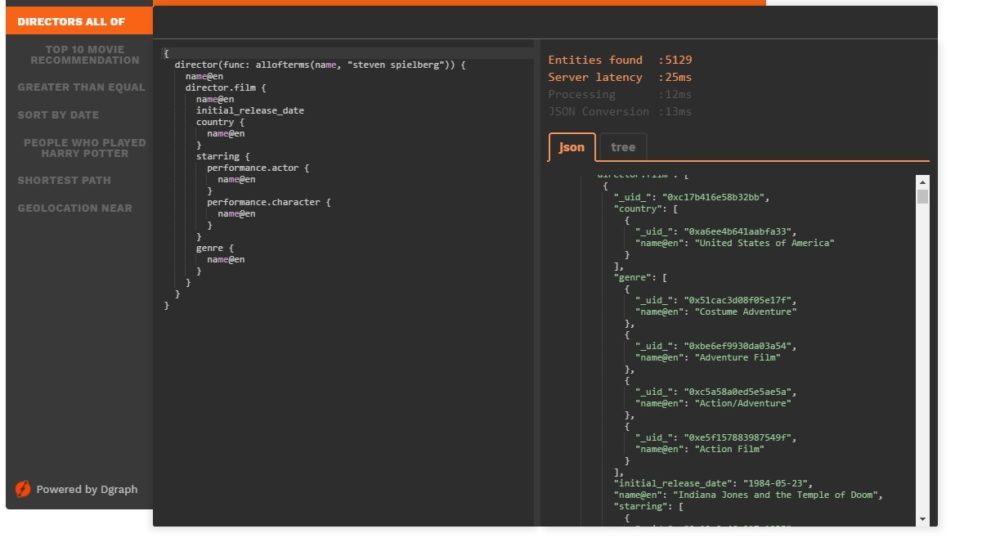Click the scrollbar up arrow in JSON panel

pos(922,181)
